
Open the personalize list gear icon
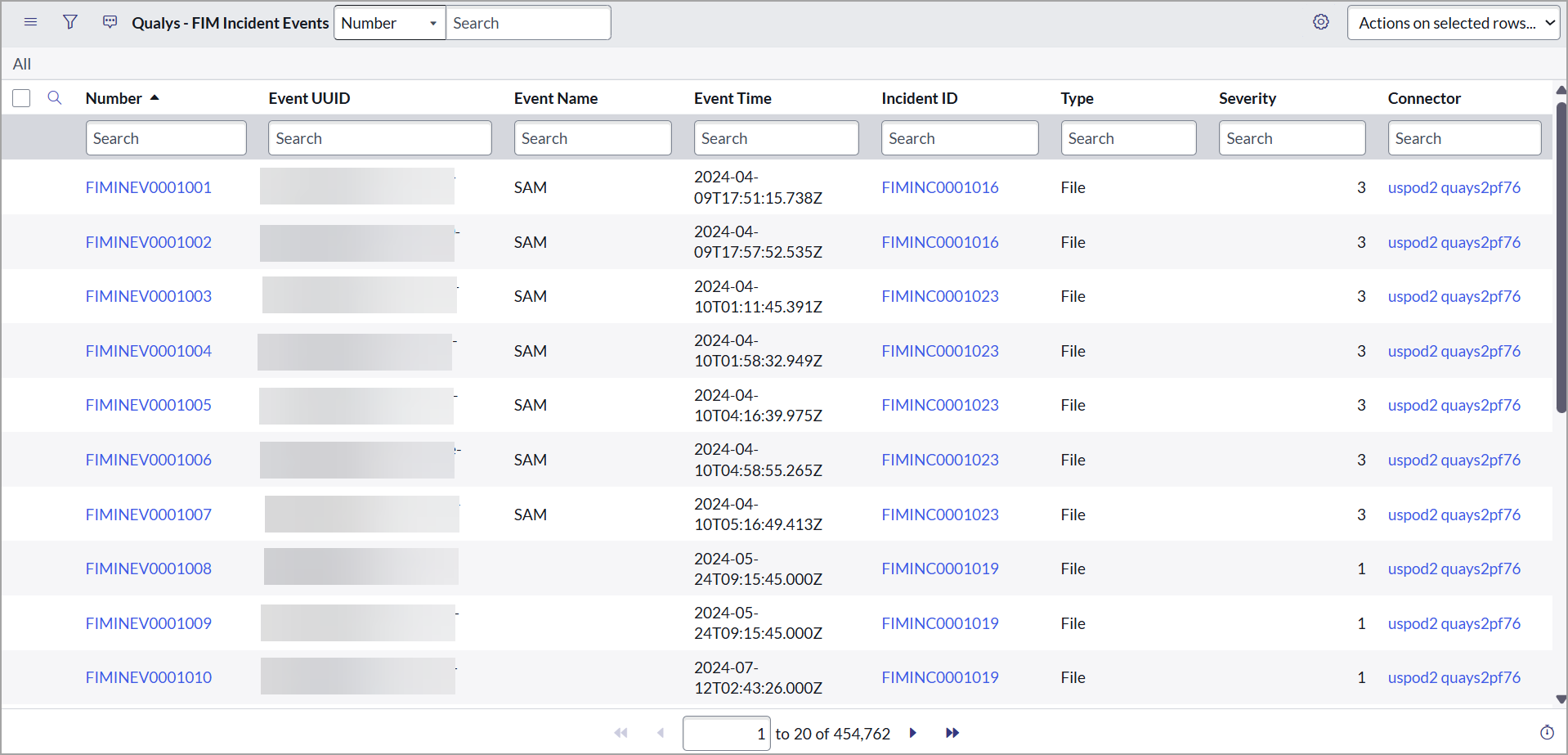coord(1320,22)
